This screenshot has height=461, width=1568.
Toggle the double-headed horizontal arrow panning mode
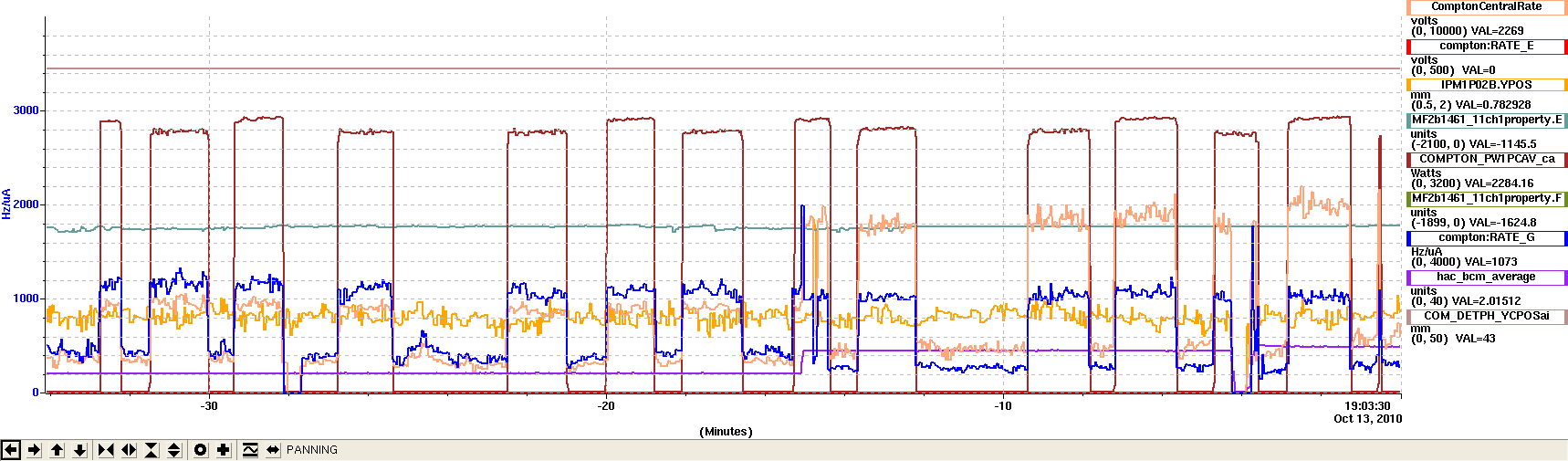tap(273, 450)
